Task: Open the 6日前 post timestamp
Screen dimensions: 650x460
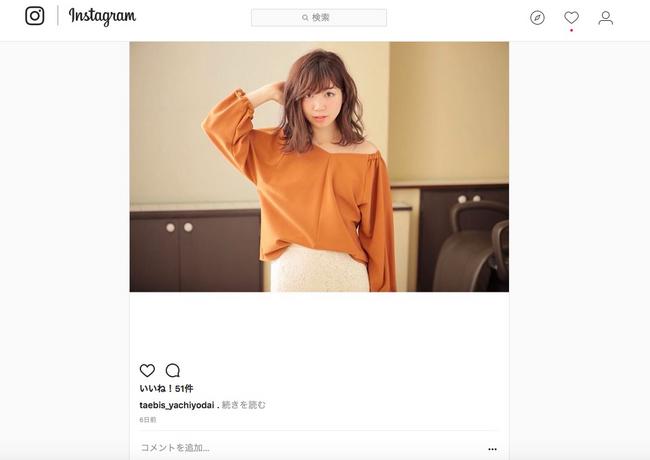Action: pos(148,420)
